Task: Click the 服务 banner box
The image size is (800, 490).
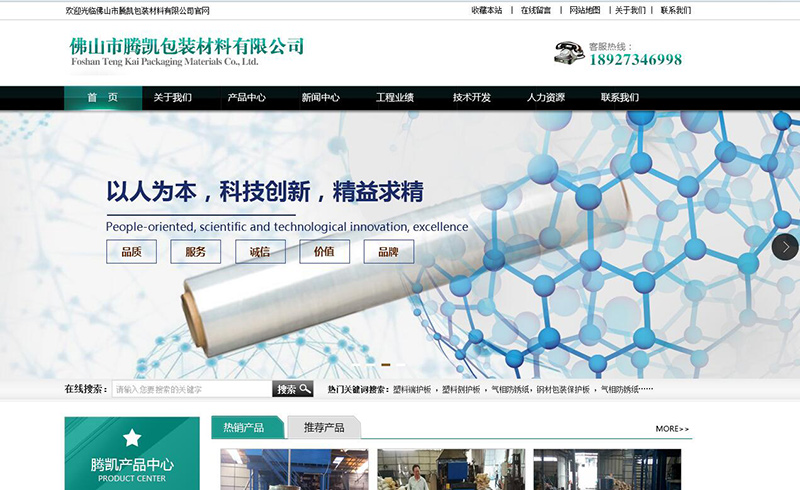Action: coord(195,252)
